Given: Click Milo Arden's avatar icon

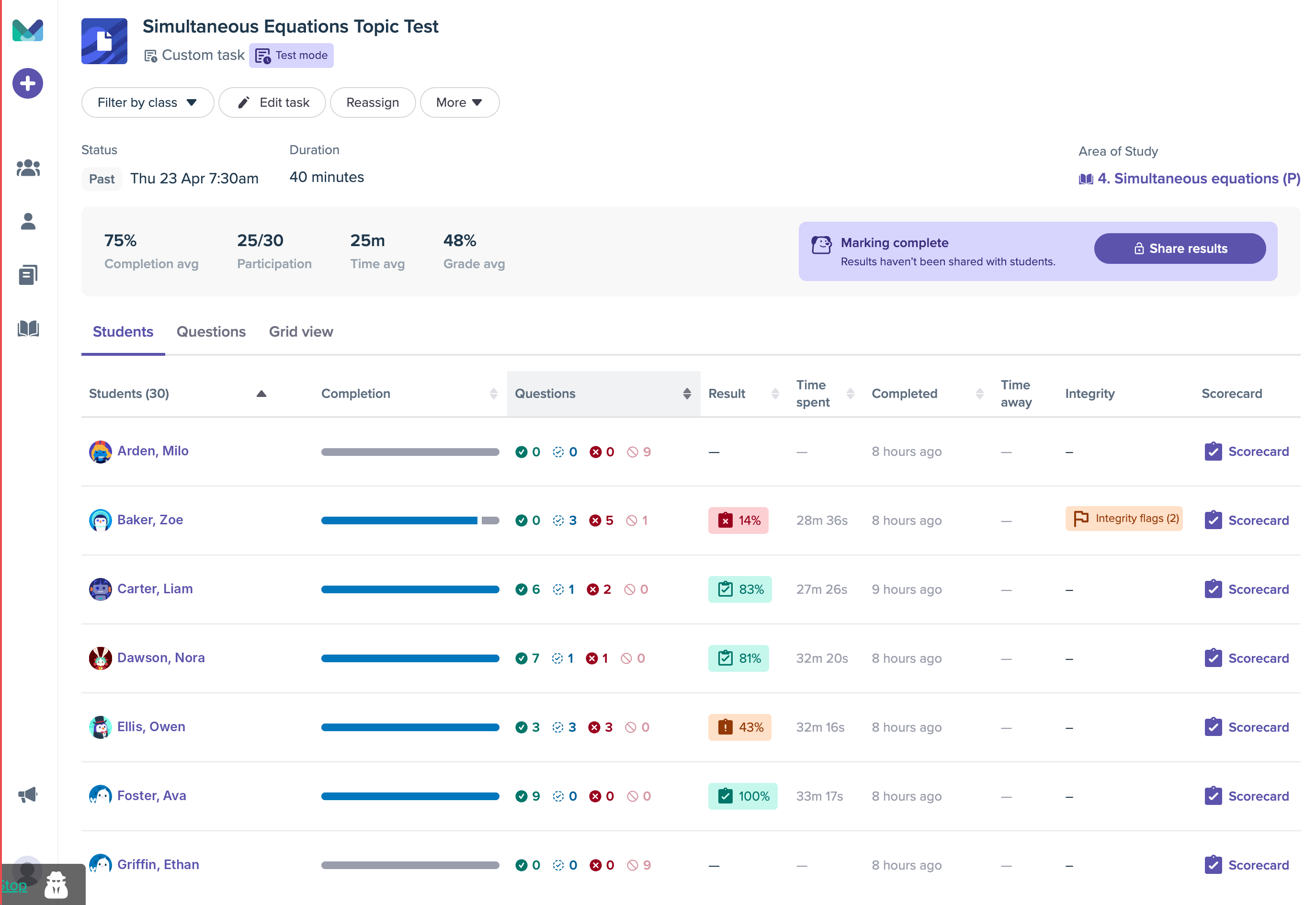Looking at the screenshot, I should pos(101,452).
